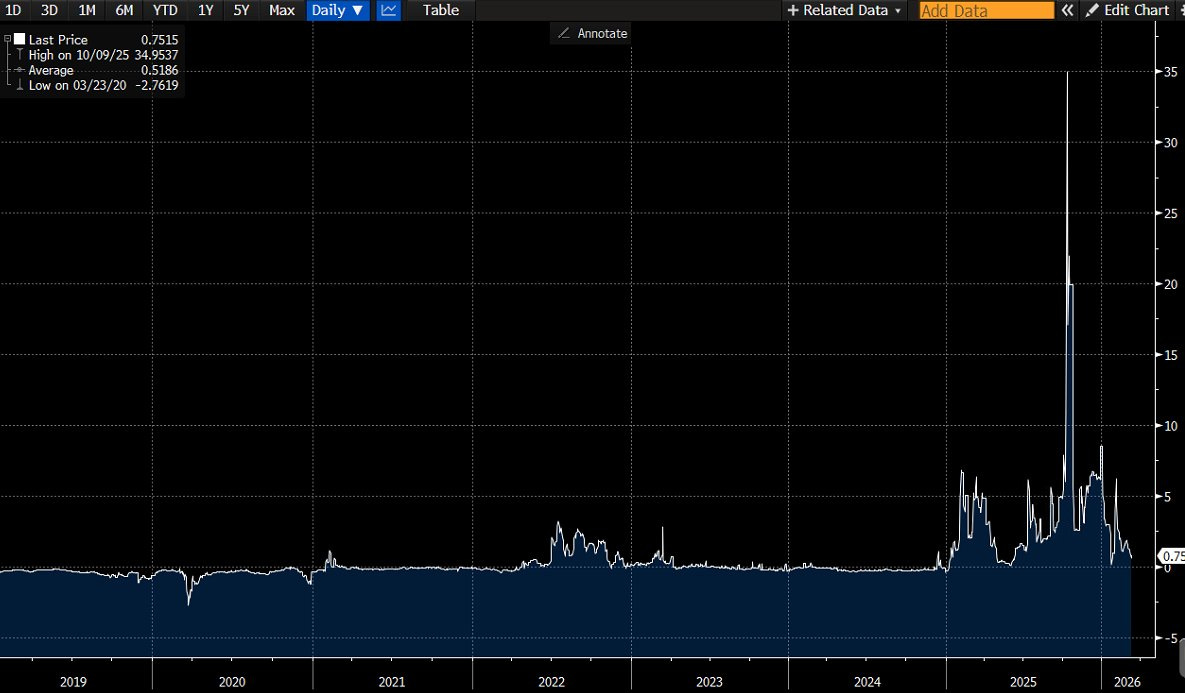Click the 2019 label on time axis

73,682
